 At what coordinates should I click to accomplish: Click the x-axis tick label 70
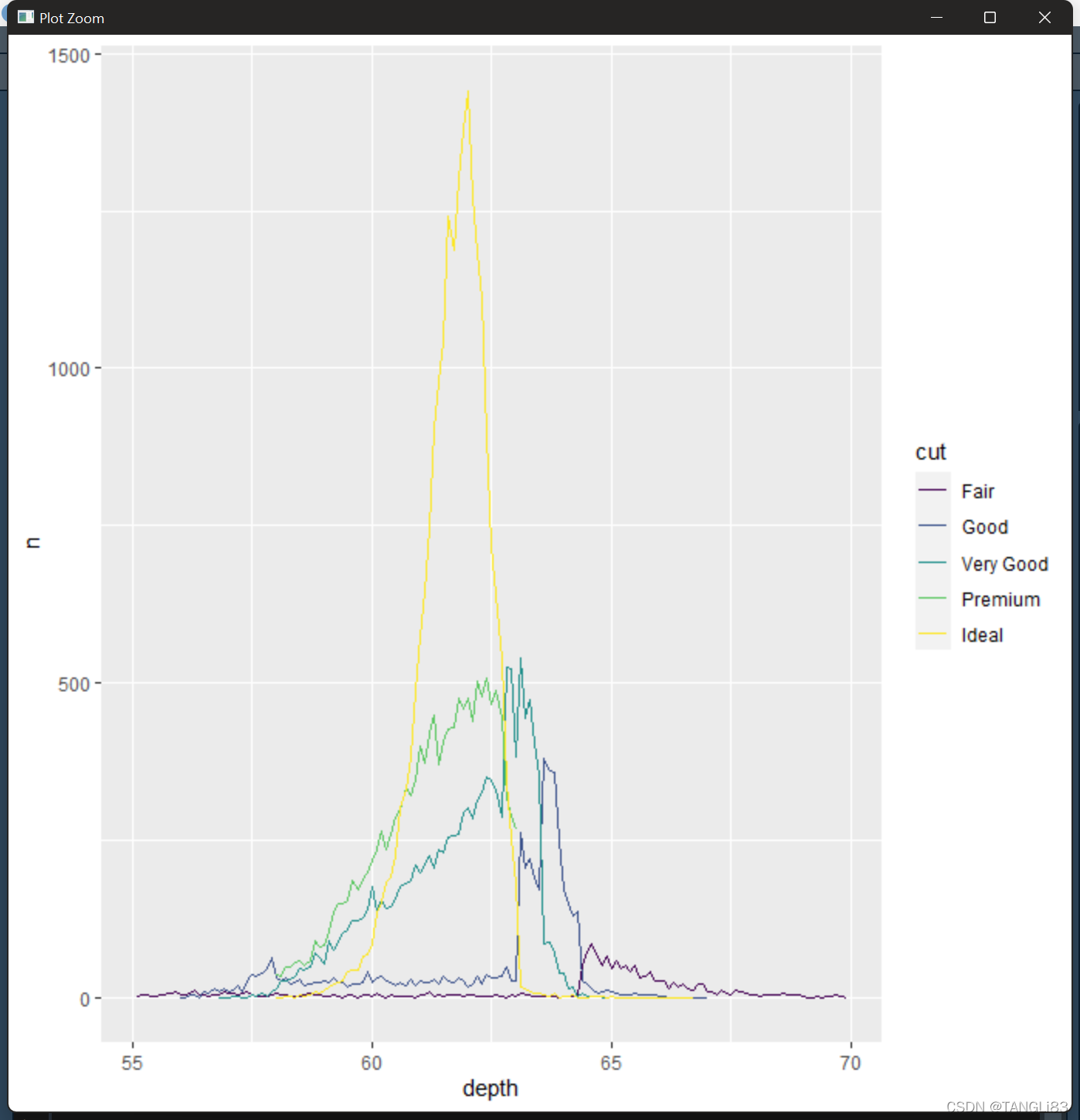[851, 1064]
